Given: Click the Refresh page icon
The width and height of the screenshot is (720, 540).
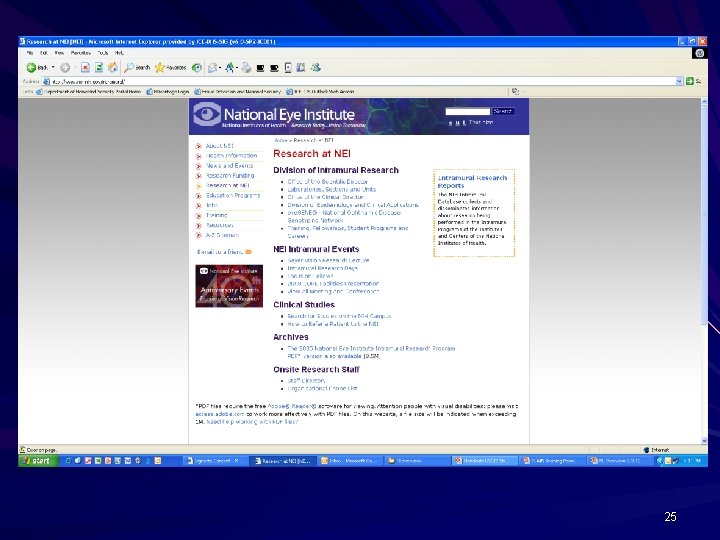Looking at the screenshot, I should (99, 68).
